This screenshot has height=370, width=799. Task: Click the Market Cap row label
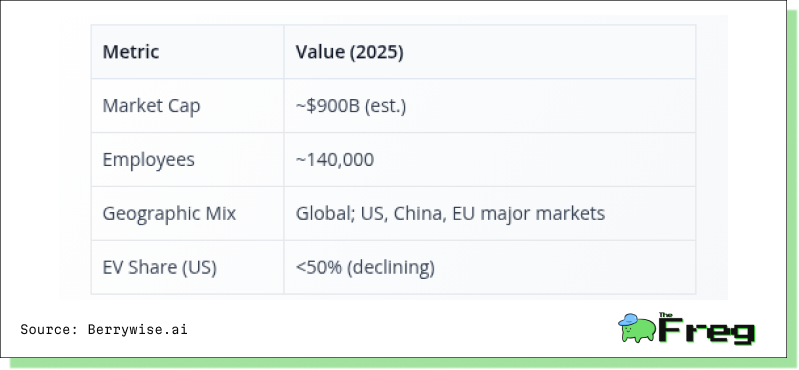[151, 106]
